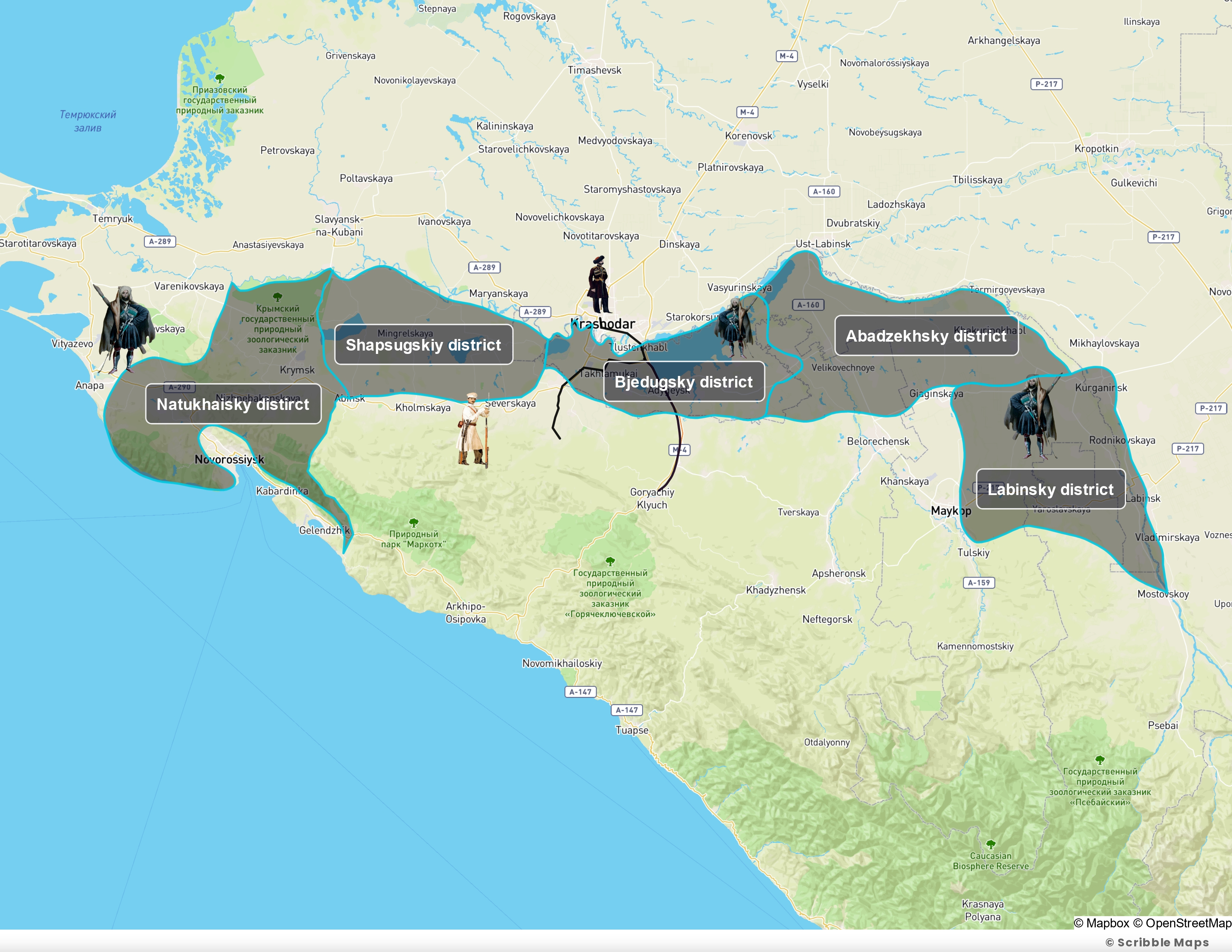This screenshot has height=952, width=1232.
Task: Click the A-159 road shield below Tulskiy
Action: 979,583
